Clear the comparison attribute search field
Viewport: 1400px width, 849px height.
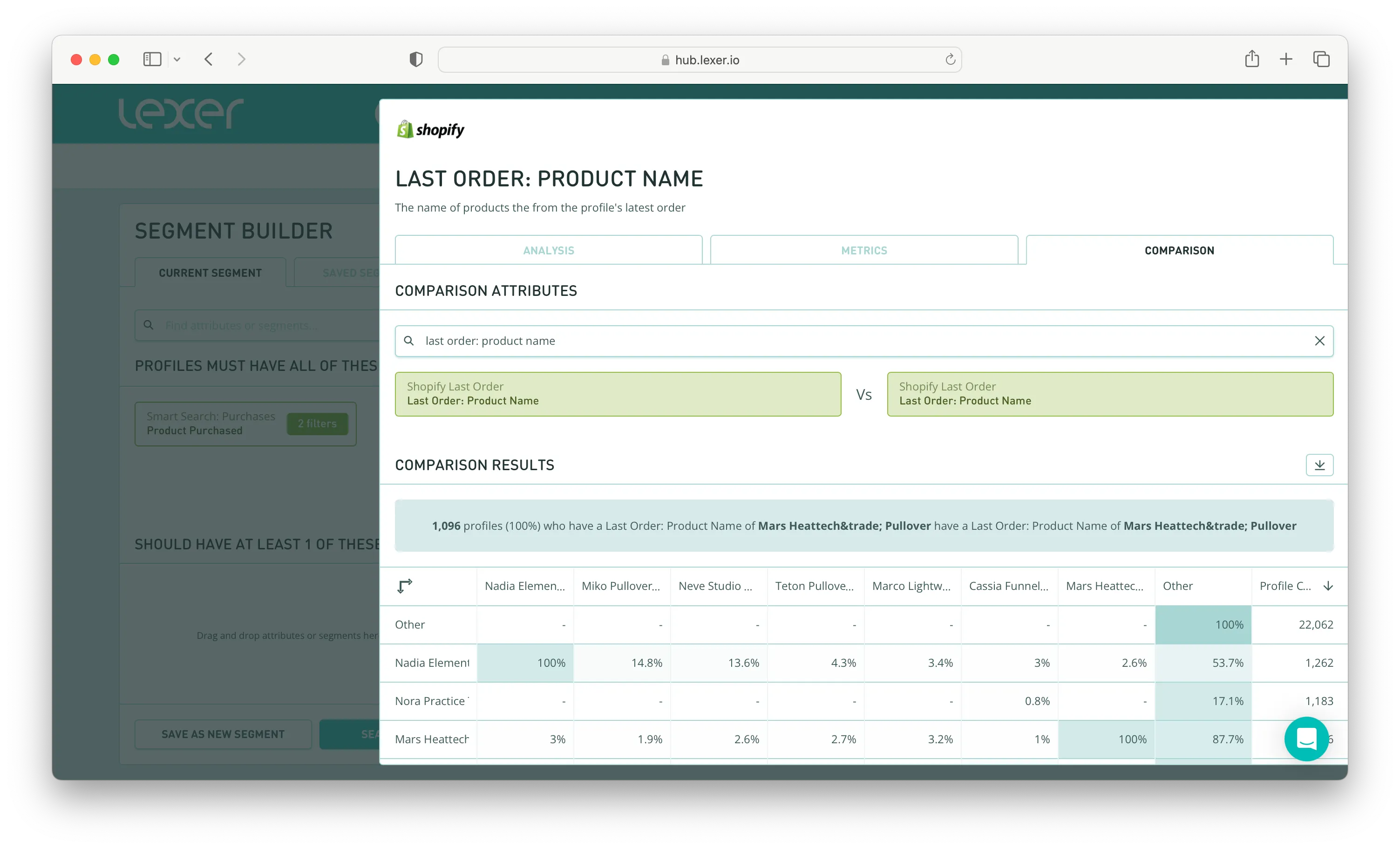tap(1319, 341)
